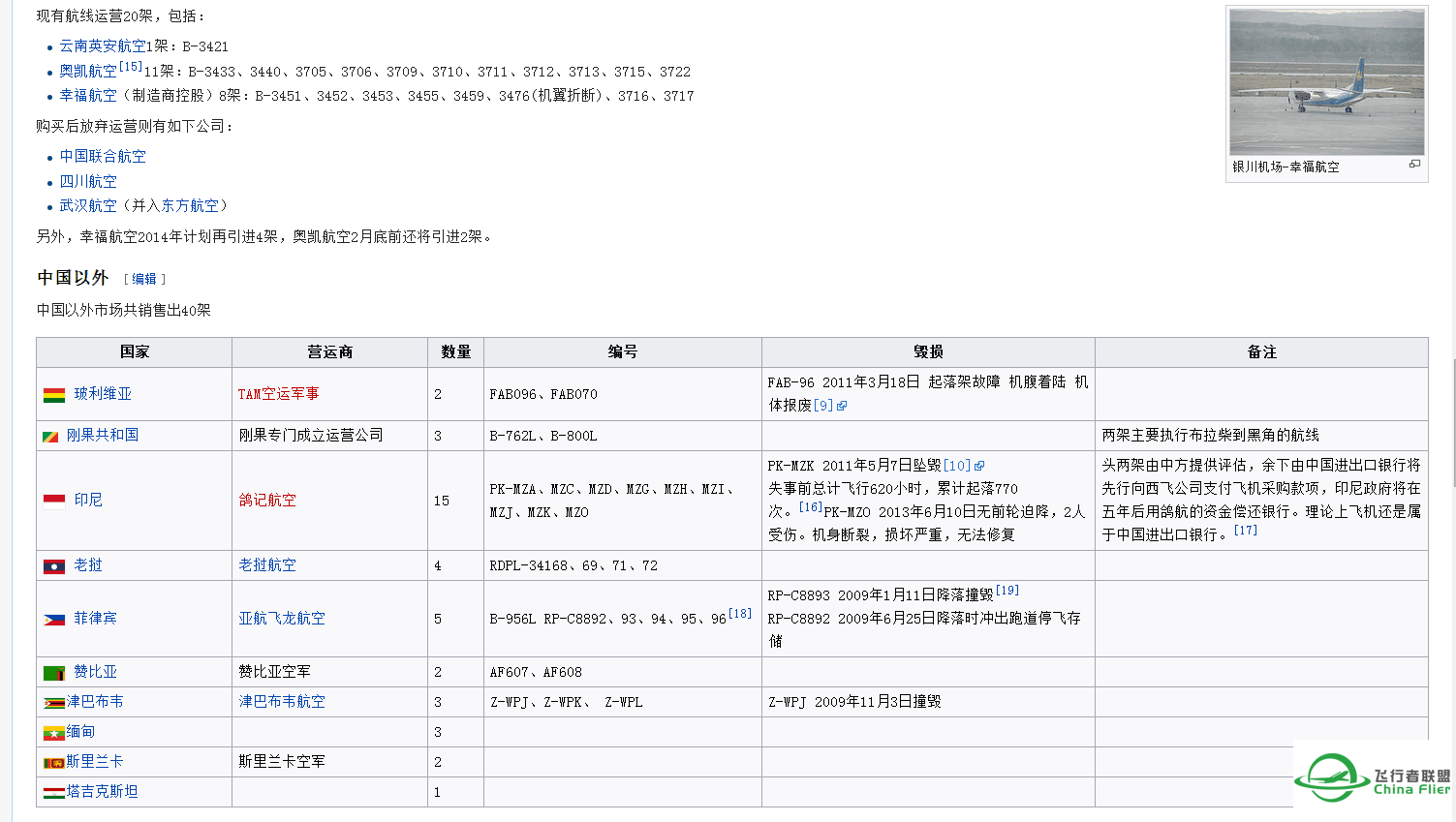Open the 四川航空 link
Image resolution: width=1456 pixels, height=822 pixels.
pos(88,180)
